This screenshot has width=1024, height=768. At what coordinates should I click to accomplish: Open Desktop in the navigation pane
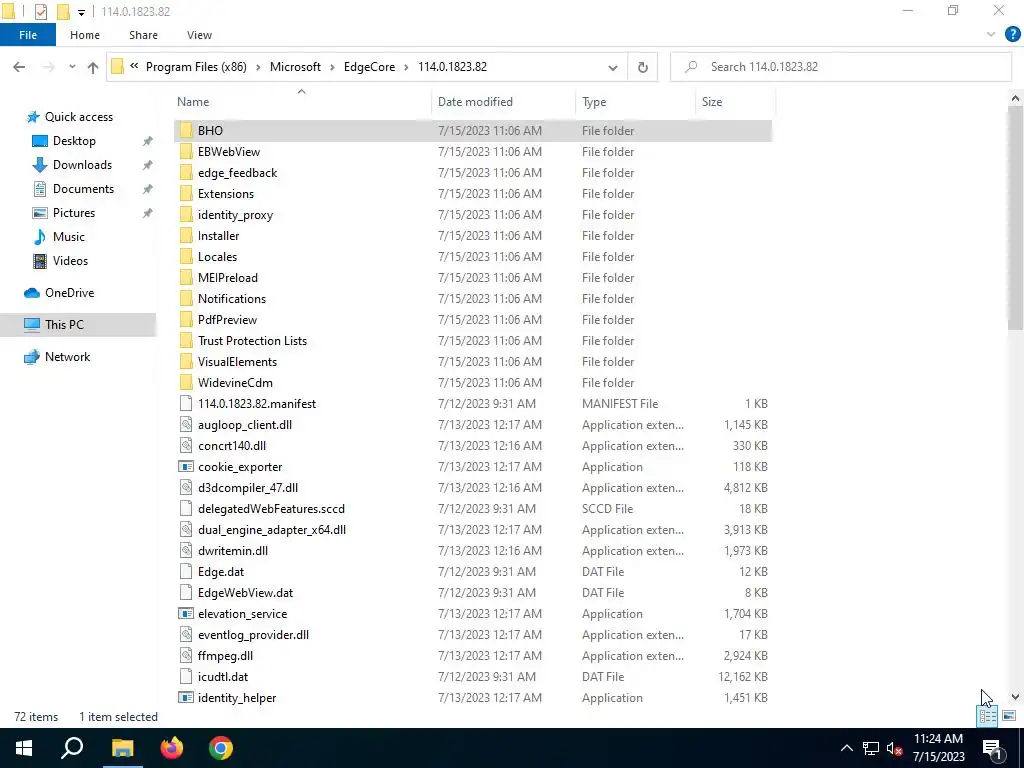[74, 141]
